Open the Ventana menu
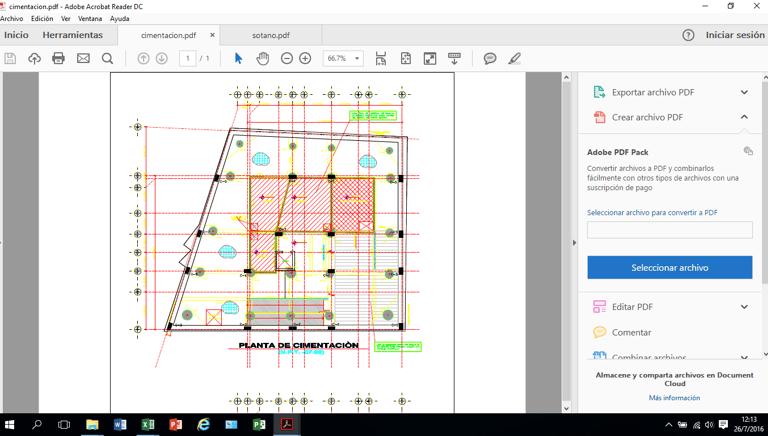The image size is (768, 436). 90,19
